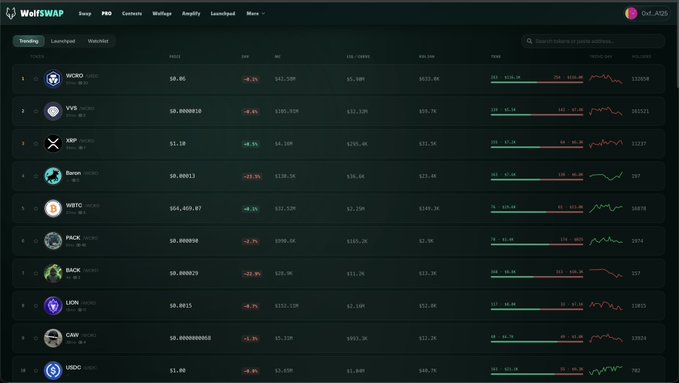Click the CAW price $0.0000000068

click(190, 338)
